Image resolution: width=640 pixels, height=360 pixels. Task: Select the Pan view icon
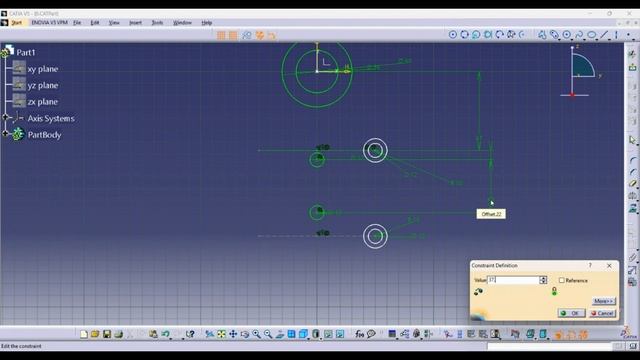(233, 334)
